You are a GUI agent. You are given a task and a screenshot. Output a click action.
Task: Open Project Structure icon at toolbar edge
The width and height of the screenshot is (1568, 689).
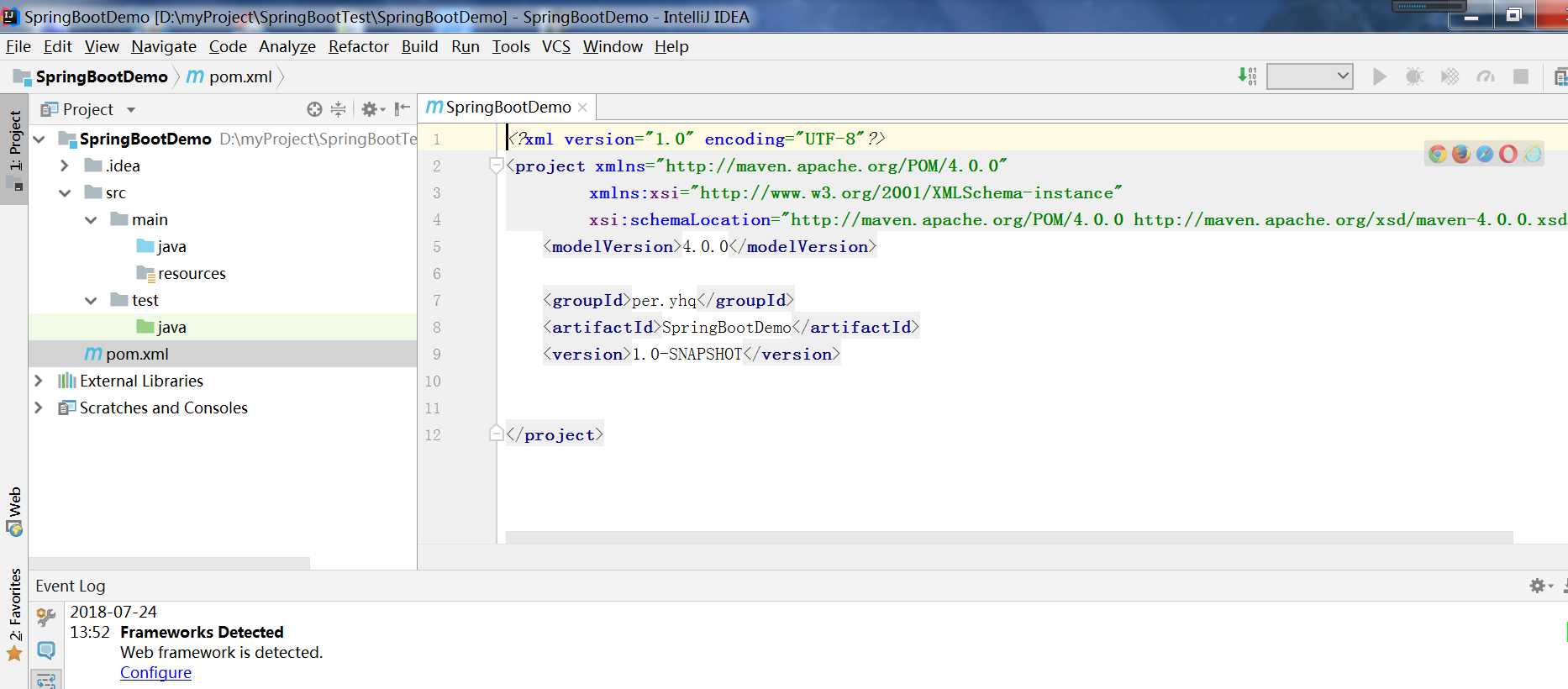[1560, 76]
